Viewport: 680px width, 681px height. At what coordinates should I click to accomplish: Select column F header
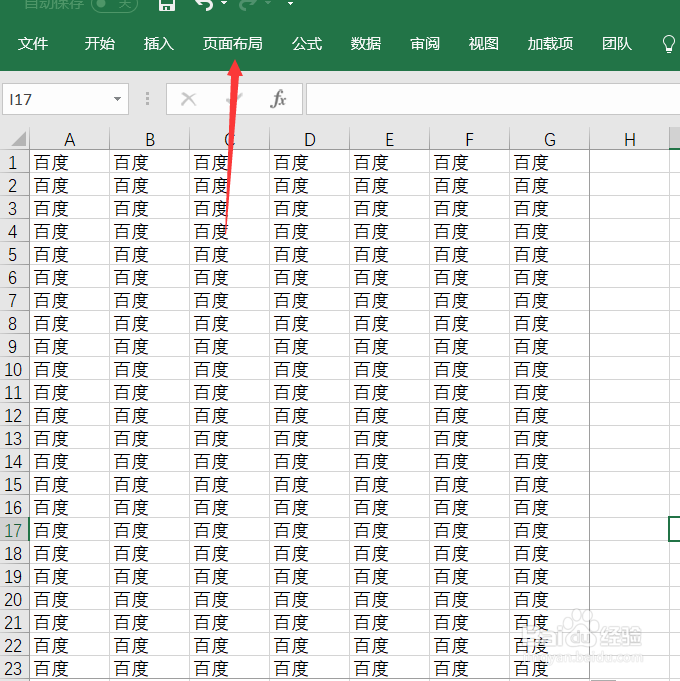click(x=469, y=139)
